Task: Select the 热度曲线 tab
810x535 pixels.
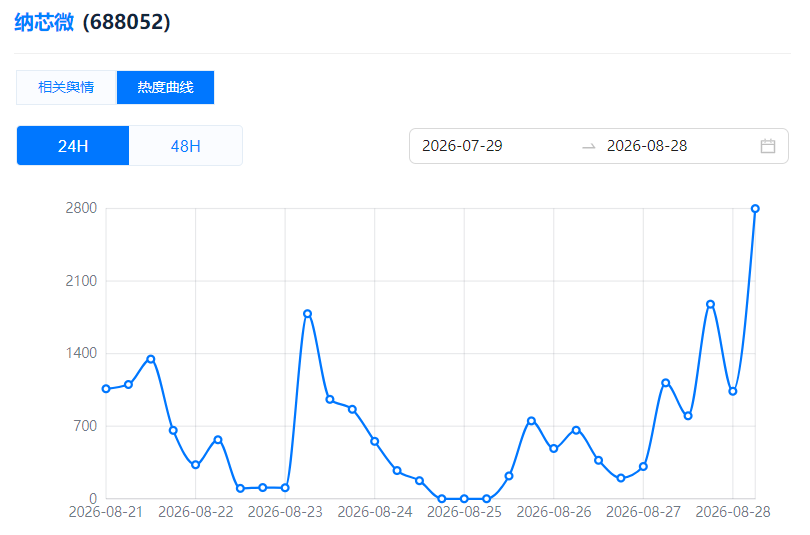Action: point(165,87)
